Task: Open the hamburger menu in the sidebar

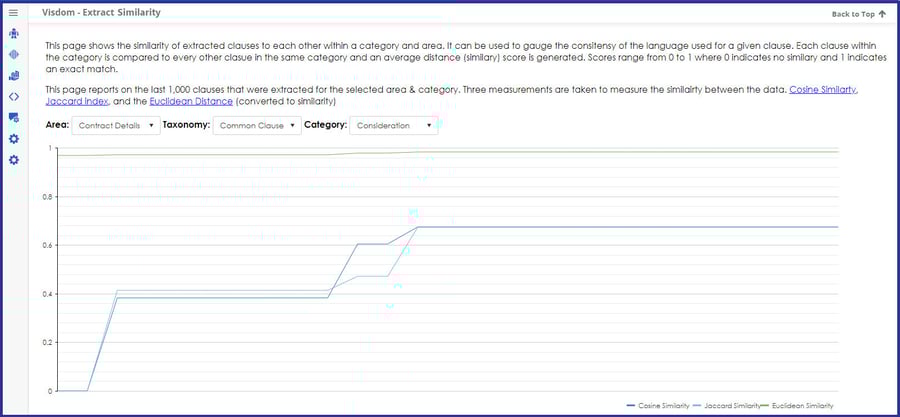Action: coord(14,12)
